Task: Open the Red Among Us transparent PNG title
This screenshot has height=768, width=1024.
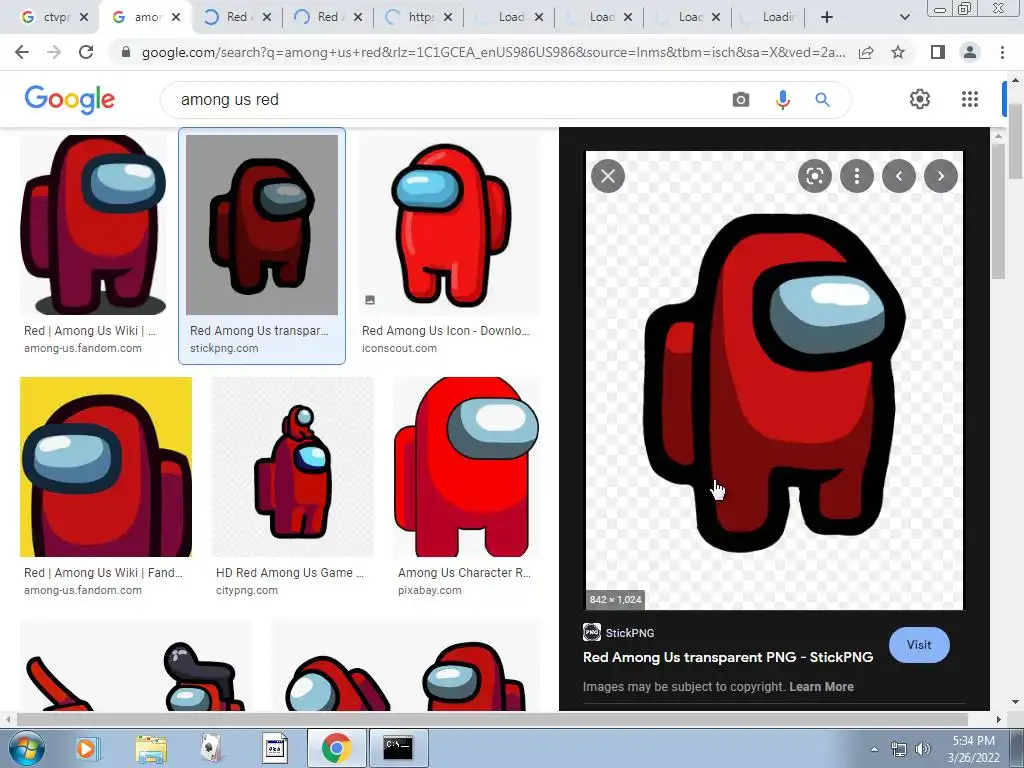Action: click(728, 658)
